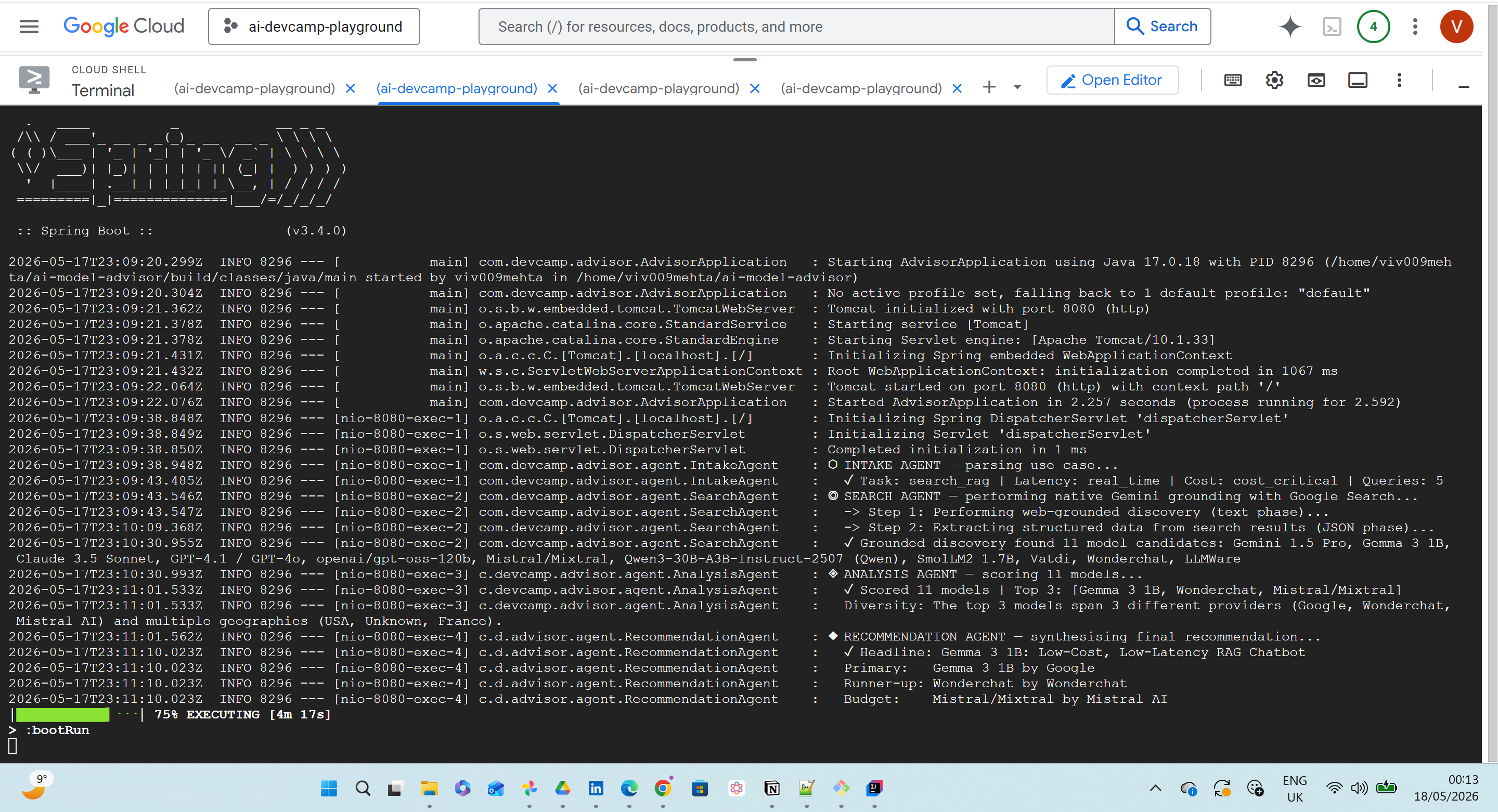The image size is (1498, 812).
Task: Click the terminal cursor prompt line
Action: pos(12,746)
